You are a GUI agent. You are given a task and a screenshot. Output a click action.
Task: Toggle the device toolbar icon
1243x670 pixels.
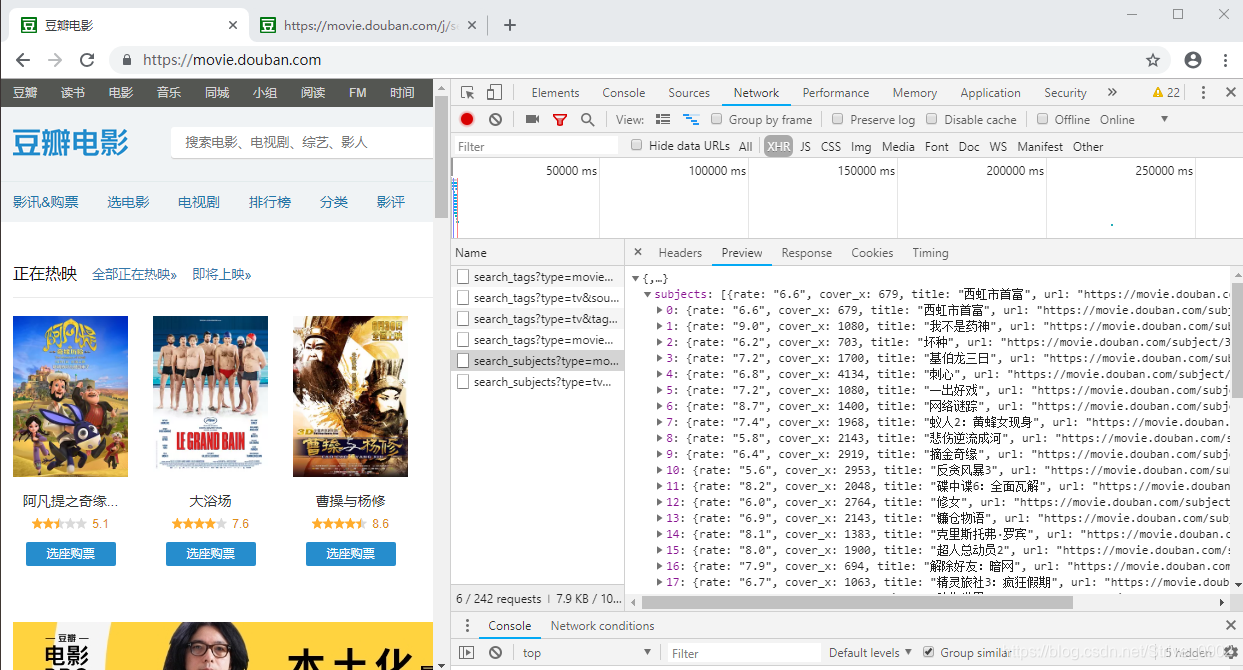tap(494, 93)
